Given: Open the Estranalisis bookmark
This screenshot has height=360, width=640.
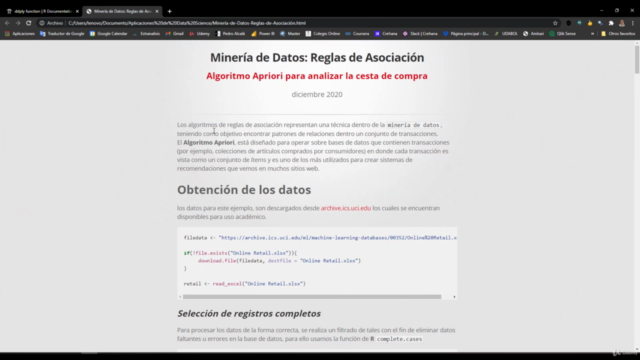Looking at the screenshot, I should pyautogui.click(x=146, y=34).
